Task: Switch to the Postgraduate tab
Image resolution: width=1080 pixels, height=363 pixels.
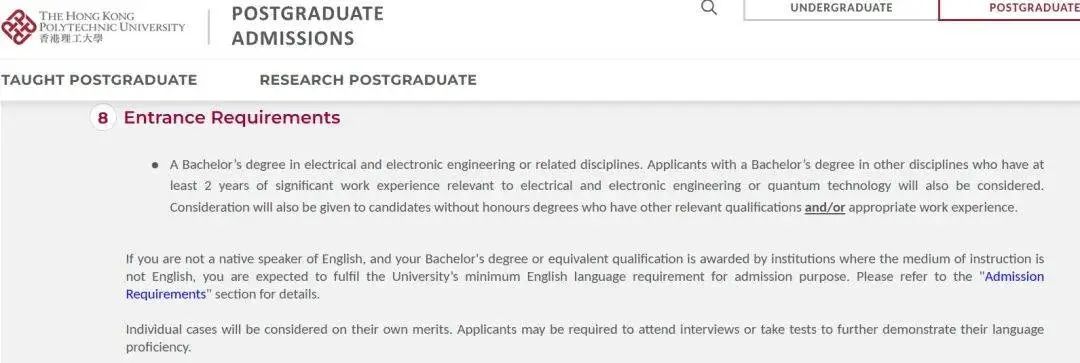Action: [x=1010, y=8]
